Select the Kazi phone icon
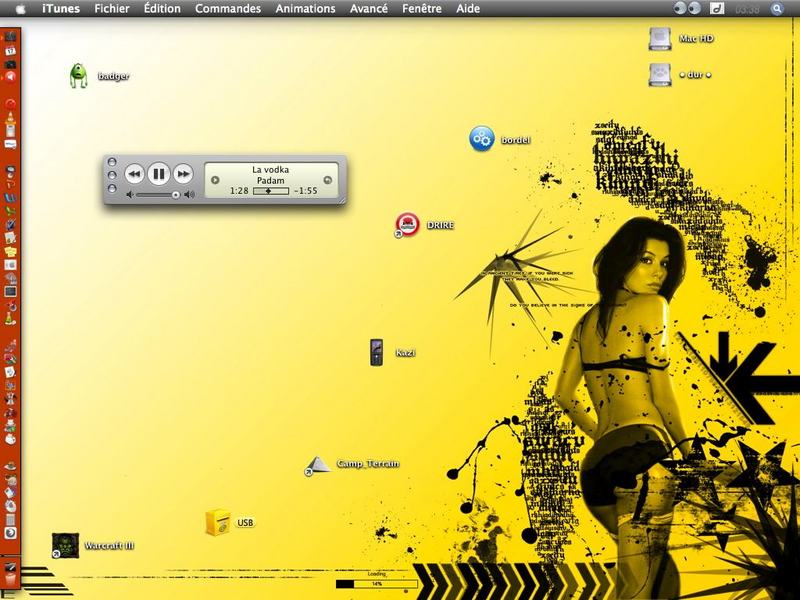The image size is (800, 600). (377, 352)
